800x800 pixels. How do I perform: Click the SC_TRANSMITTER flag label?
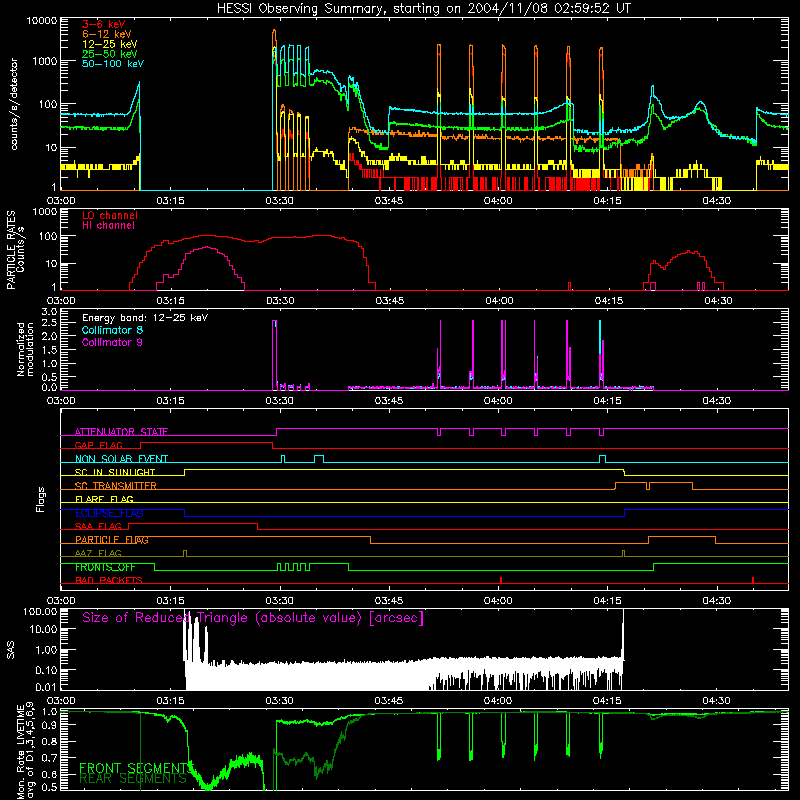[x=116, y=486]
